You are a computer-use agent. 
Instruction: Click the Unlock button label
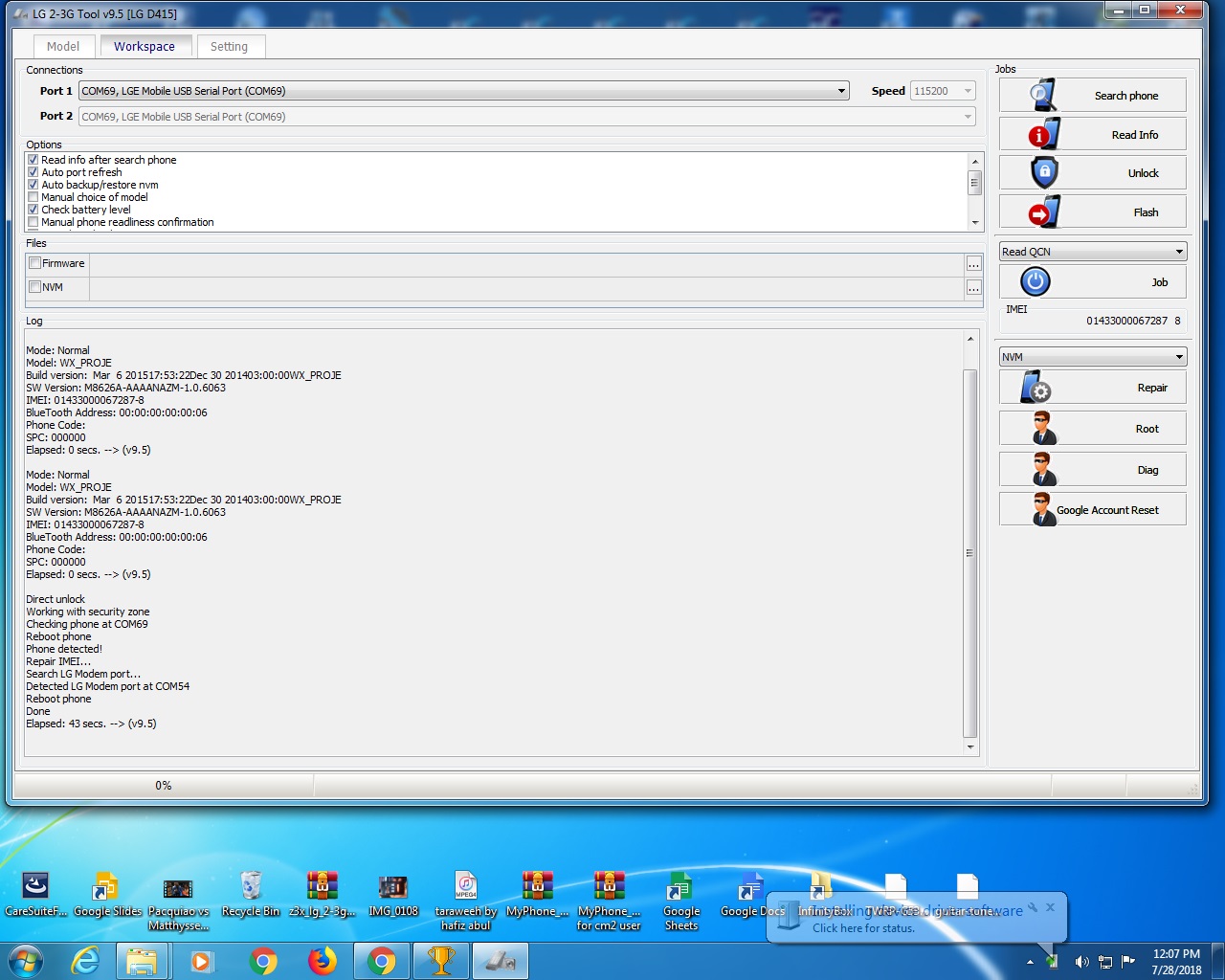(x=1144, y=173)
